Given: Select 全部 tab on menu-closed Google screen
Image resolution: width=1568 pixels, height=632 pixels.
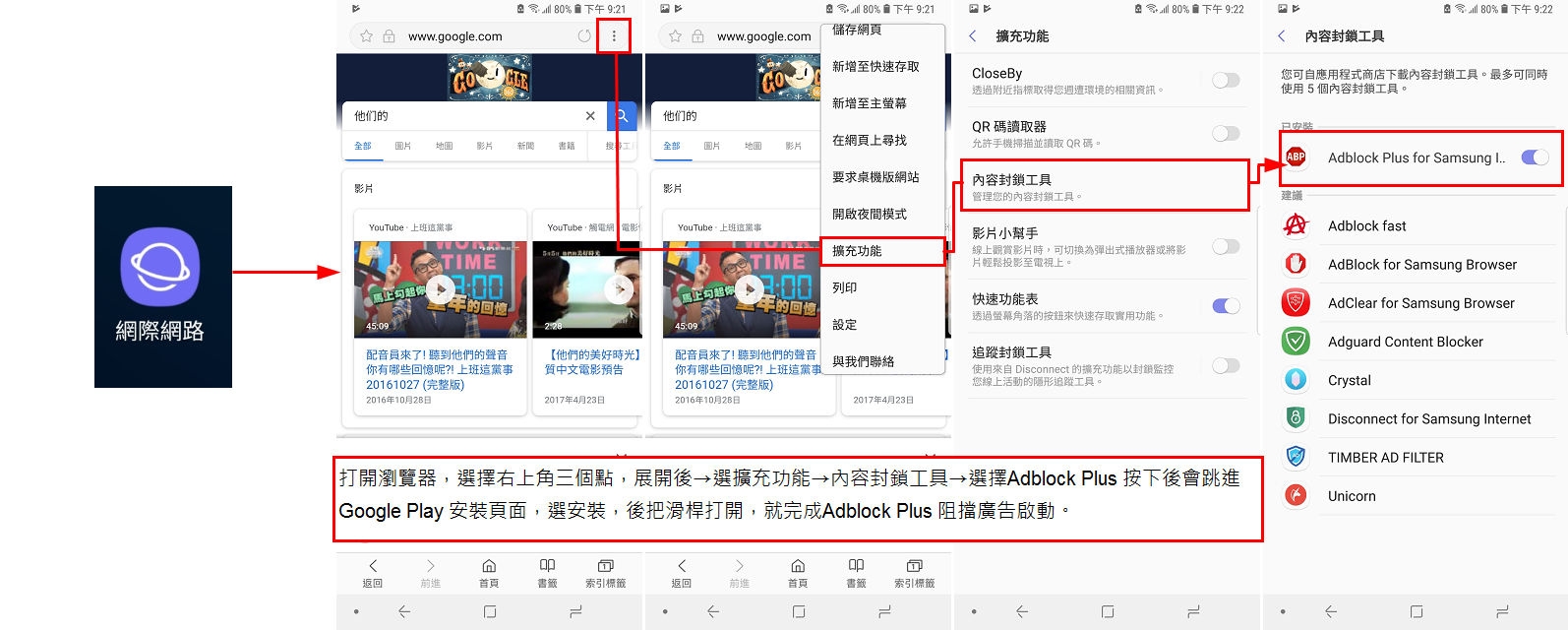Looking at the screenshot, I should pyautogui.click(x=363, y=146).
